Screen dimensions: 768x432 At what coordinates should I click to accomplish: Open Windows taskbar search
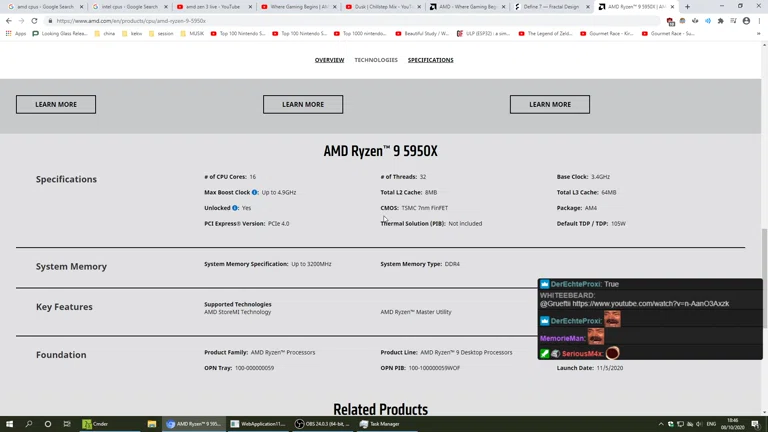pos(28,424)
